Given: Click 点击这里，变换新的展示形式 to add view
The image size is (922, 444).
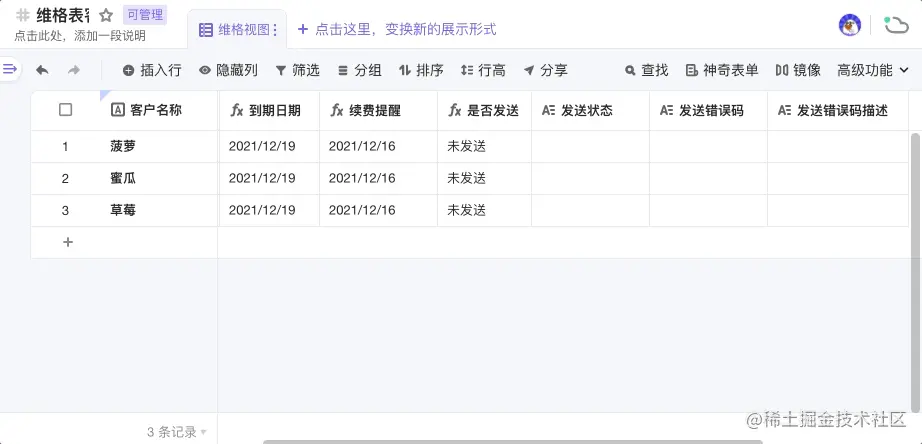Looking at the screenshot, I should tap(397, 29).
